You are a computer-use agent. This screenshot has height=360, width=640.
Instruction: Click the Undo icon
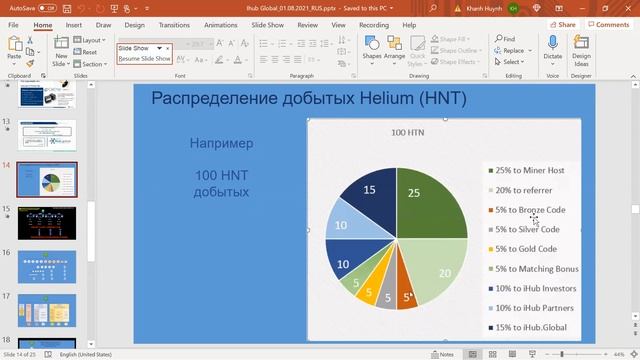(81, 8)
